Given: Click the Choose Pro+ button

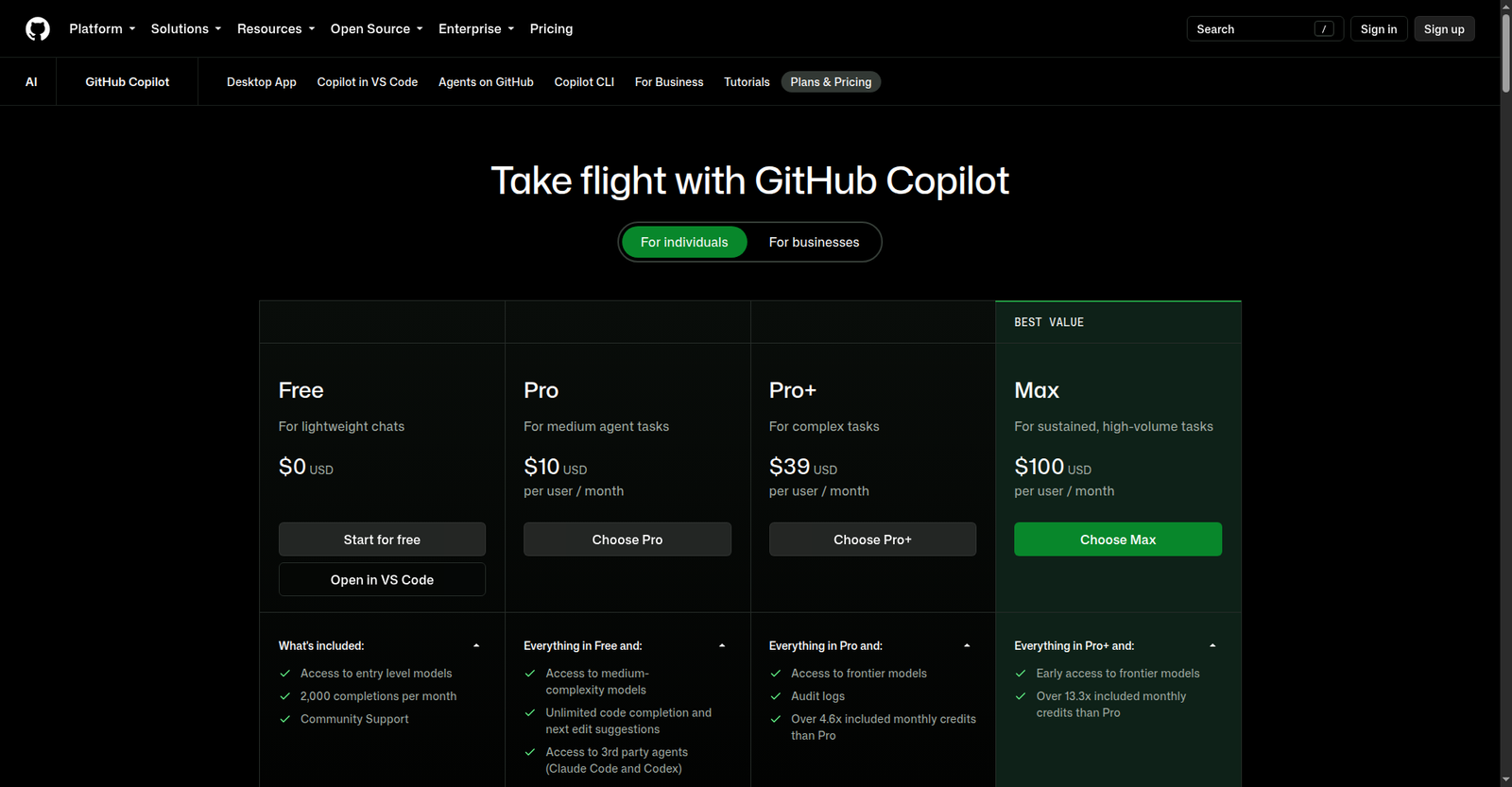Looking at the screenshot, I should [872, 539].
